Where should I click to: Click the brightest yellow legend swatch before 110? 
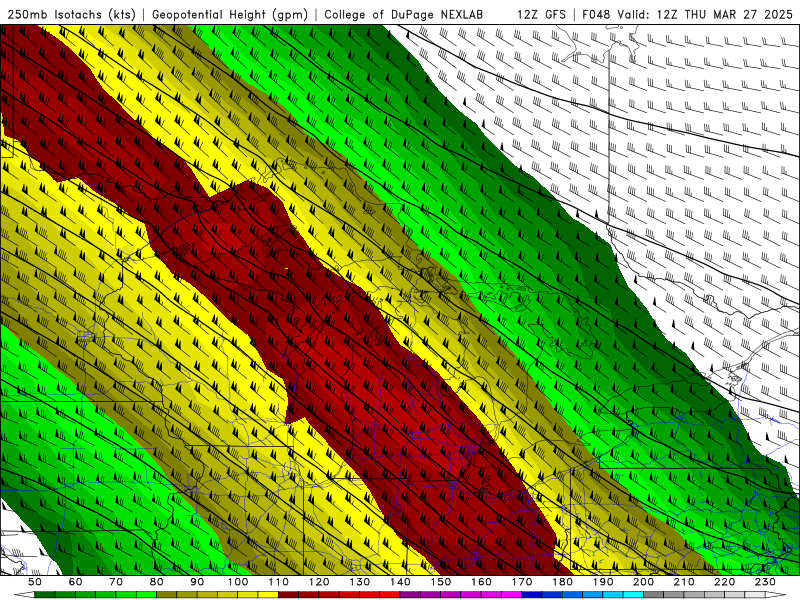[268, 594]
